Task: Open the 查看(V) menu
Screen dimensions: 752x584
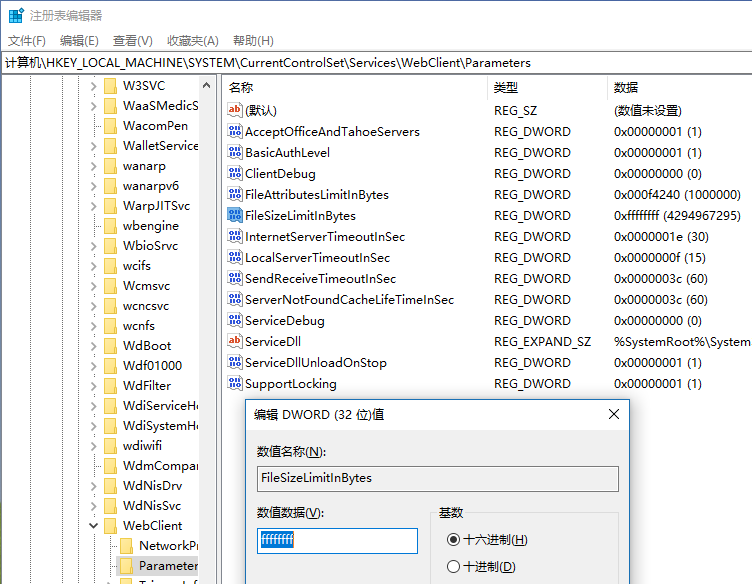Action: click(x=132, y=41)
